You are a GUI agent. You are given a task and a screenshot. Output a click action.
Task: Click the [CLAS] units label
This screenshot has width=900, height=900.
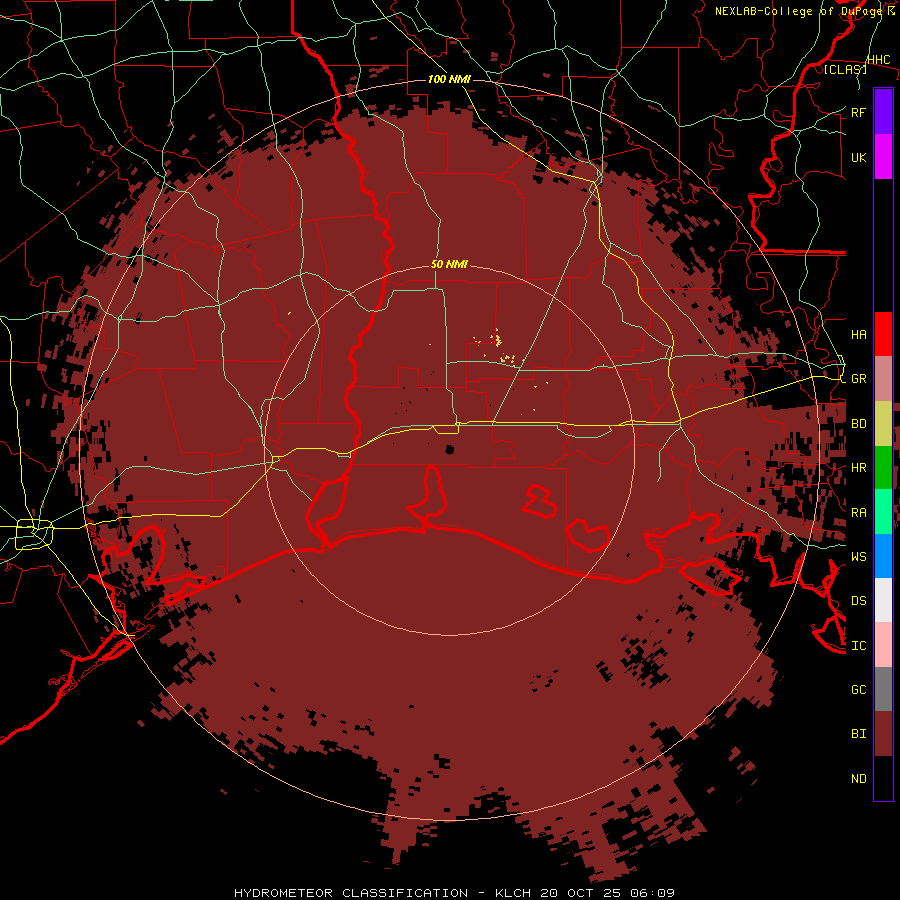(x=845, y=69)
